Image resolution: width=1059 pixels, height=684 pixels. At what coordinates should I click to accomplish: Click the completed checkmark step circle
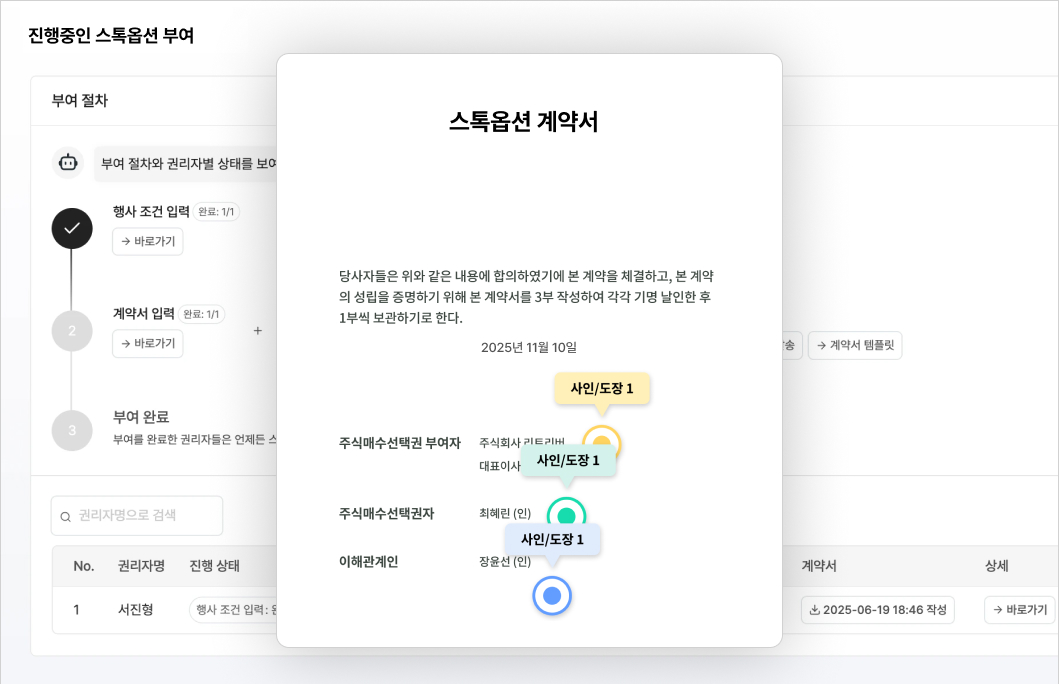pos(72,228)
